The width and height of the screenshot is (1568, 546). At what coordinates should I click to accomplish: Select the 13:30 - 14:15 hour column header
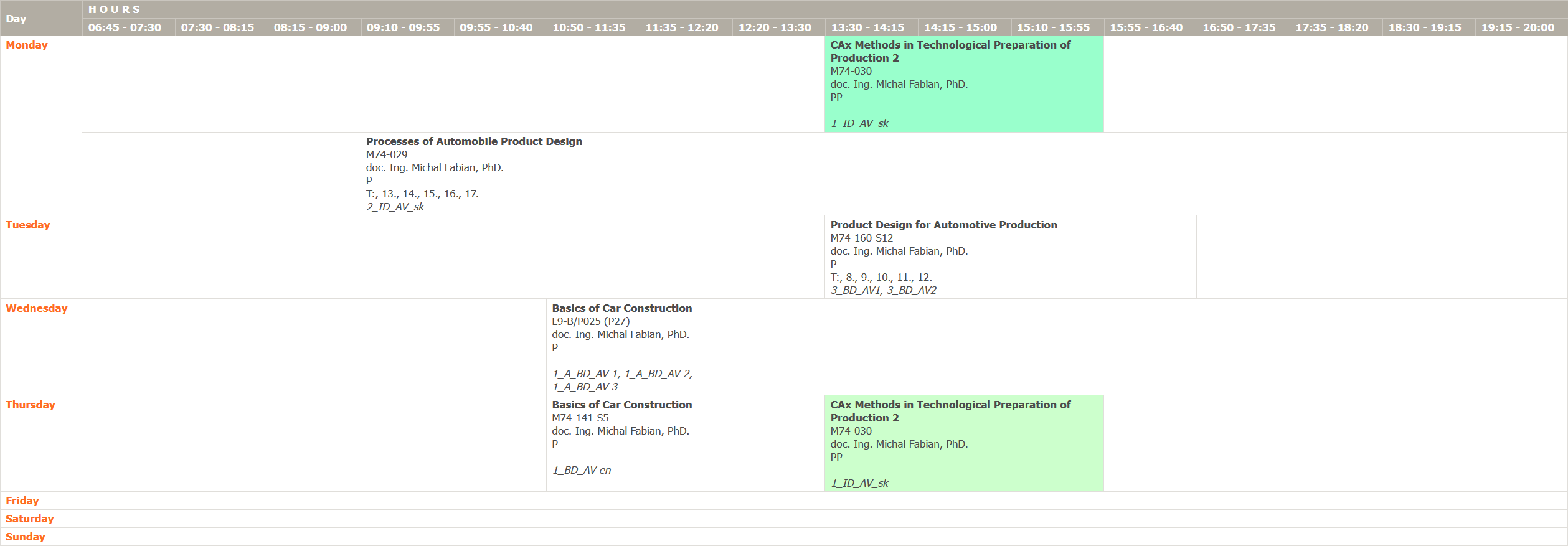click(867, 27)
